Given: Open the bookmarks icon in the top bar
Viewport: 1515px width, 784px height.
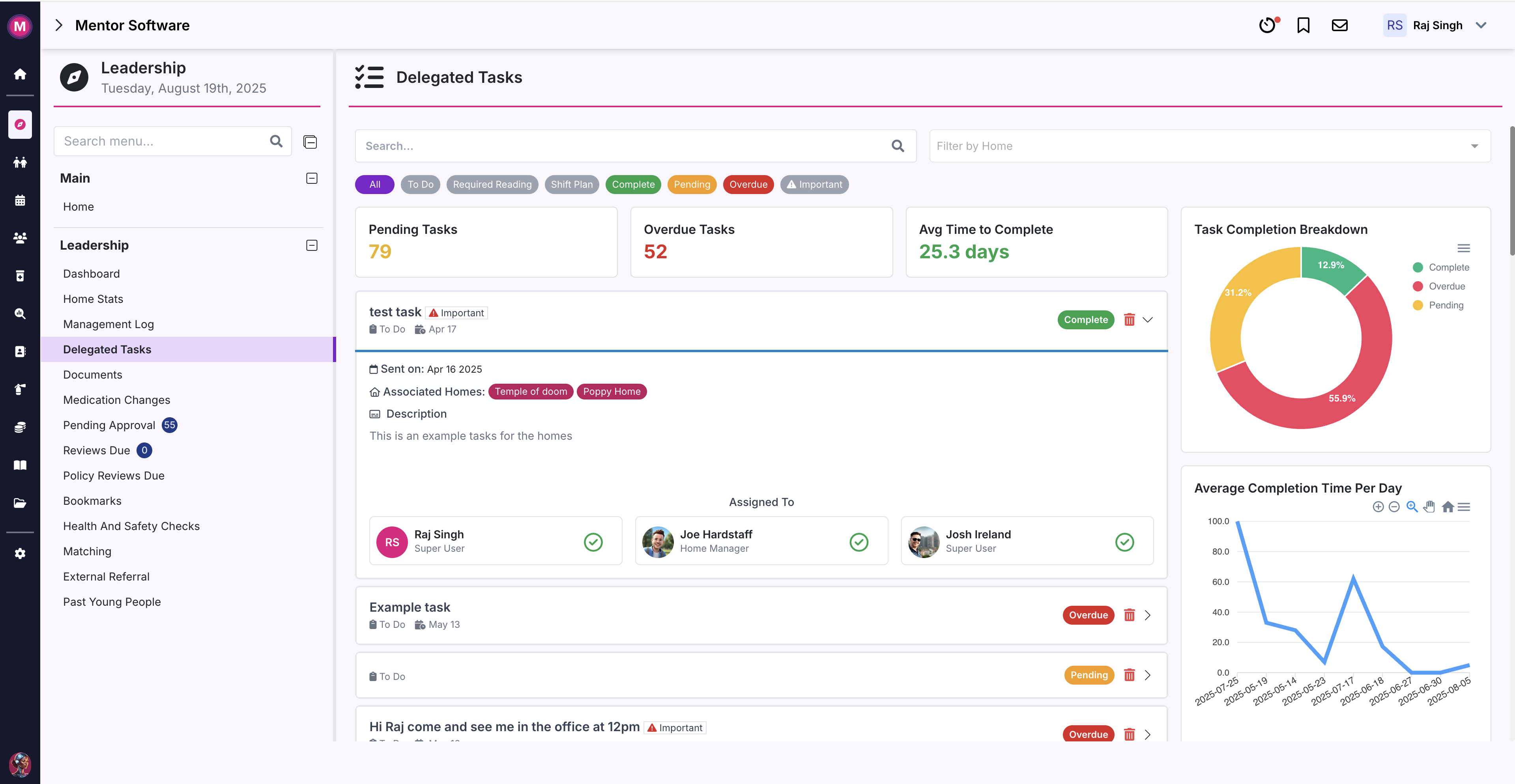Looking at the screenshot, I should pyautogui.click(x=1303, y=25).
